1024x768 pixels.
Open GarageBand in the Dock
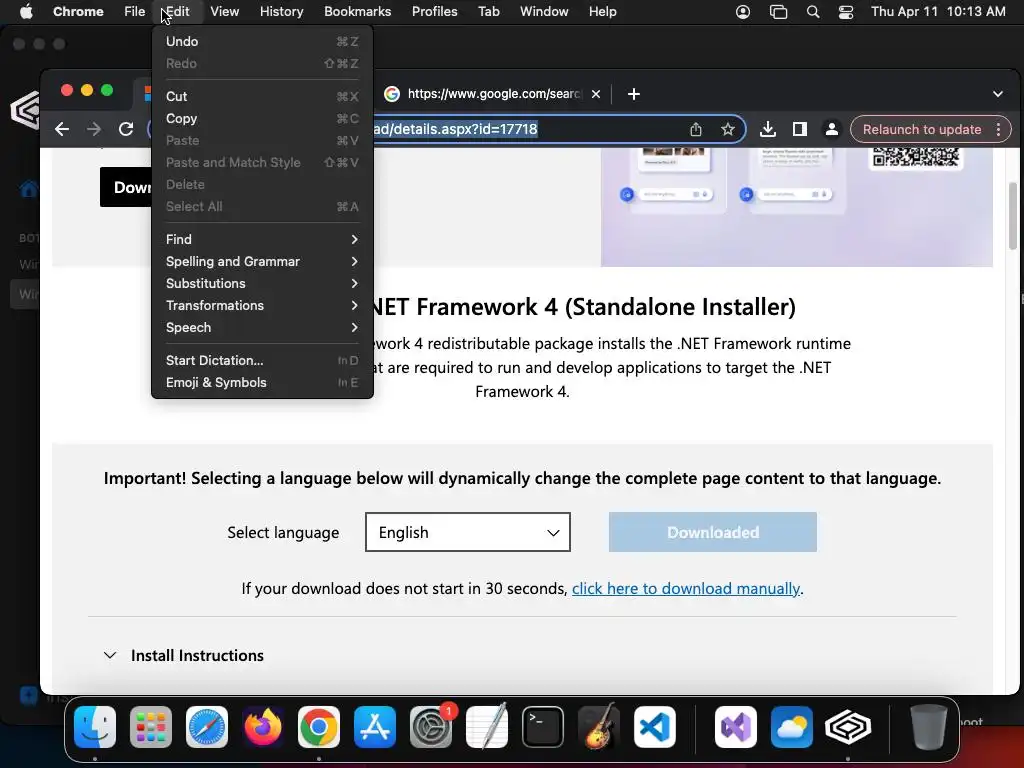tap(599, 727)
